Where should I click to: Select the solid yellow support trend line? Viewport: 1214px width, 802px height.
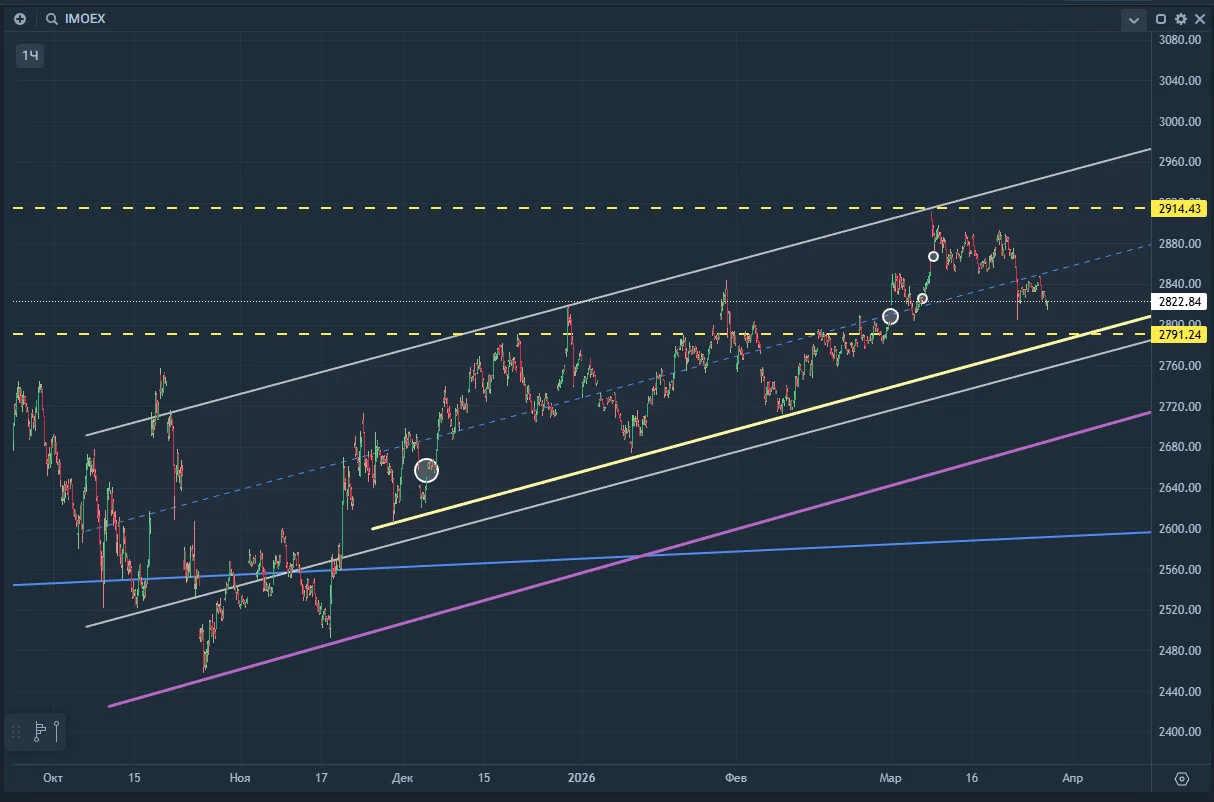click(760, 422)
